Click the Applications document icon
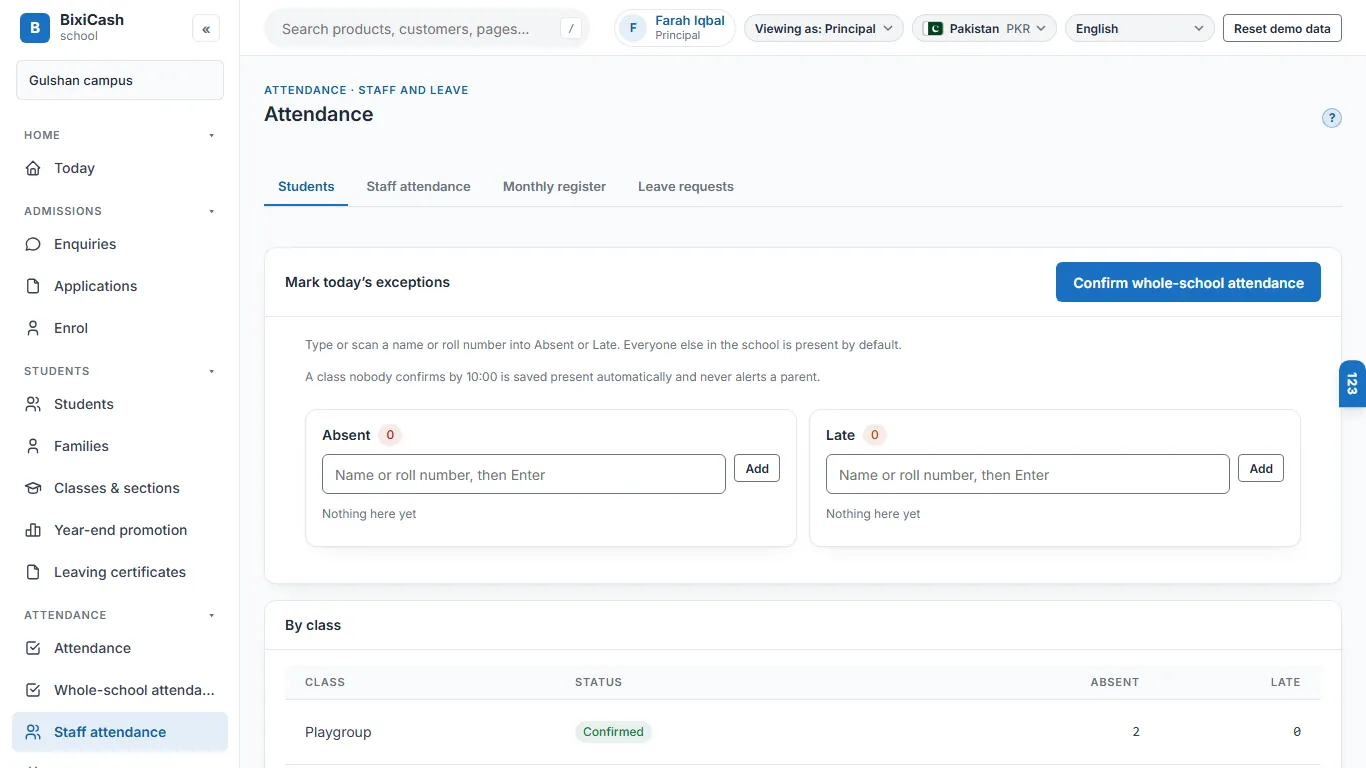This screenshot has height=768, width=1366. (x=33, y=286)
